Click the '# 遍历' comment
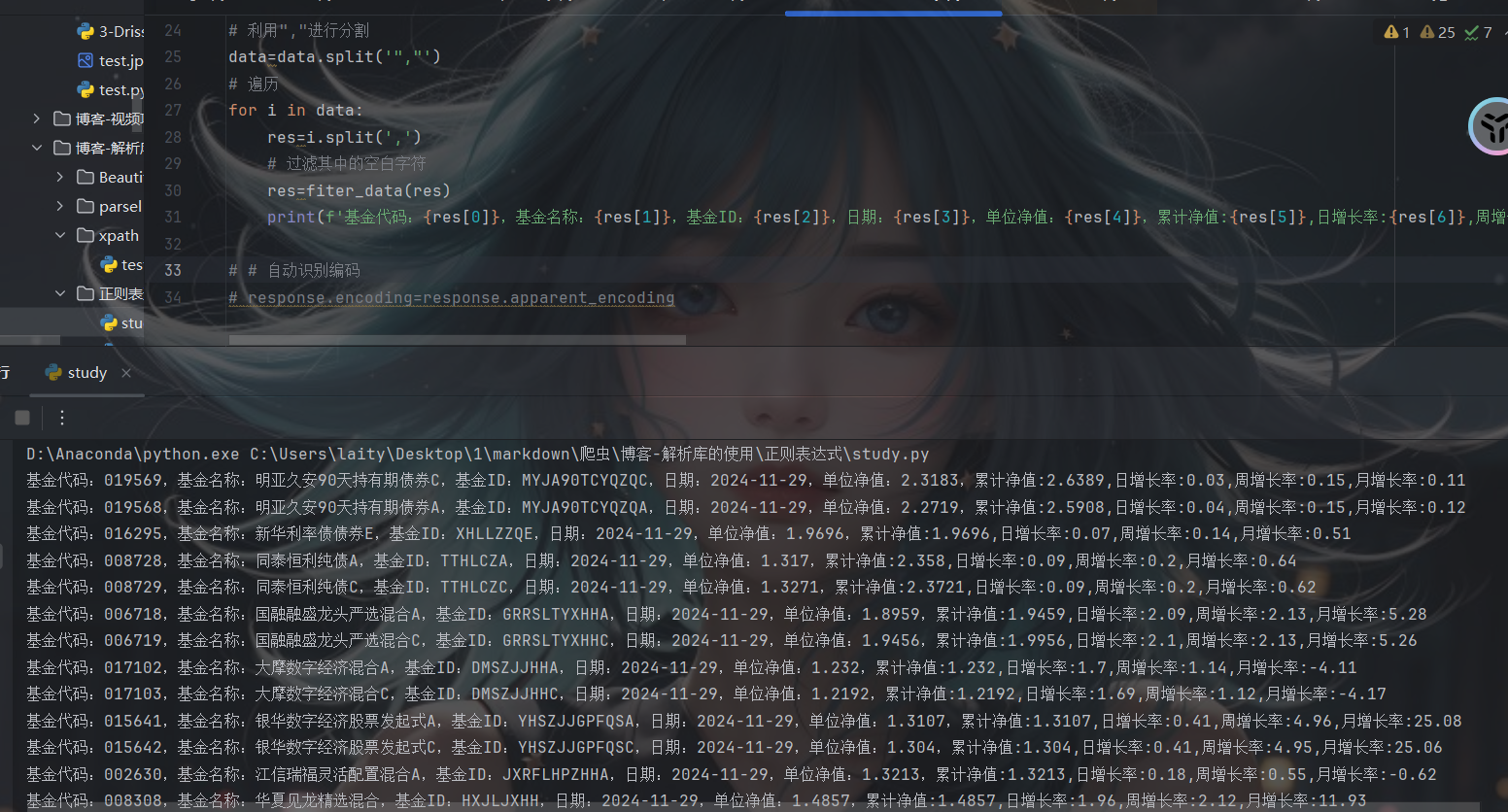Screen dimensions: 1508x812 tap(253, 84)
